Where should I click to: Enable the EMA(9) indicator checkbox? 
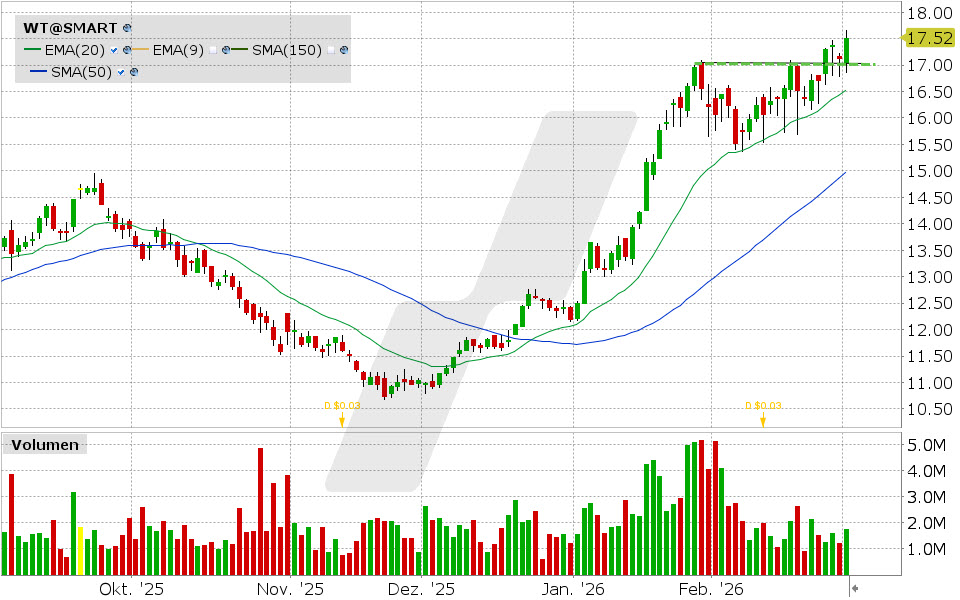(213, 49)
